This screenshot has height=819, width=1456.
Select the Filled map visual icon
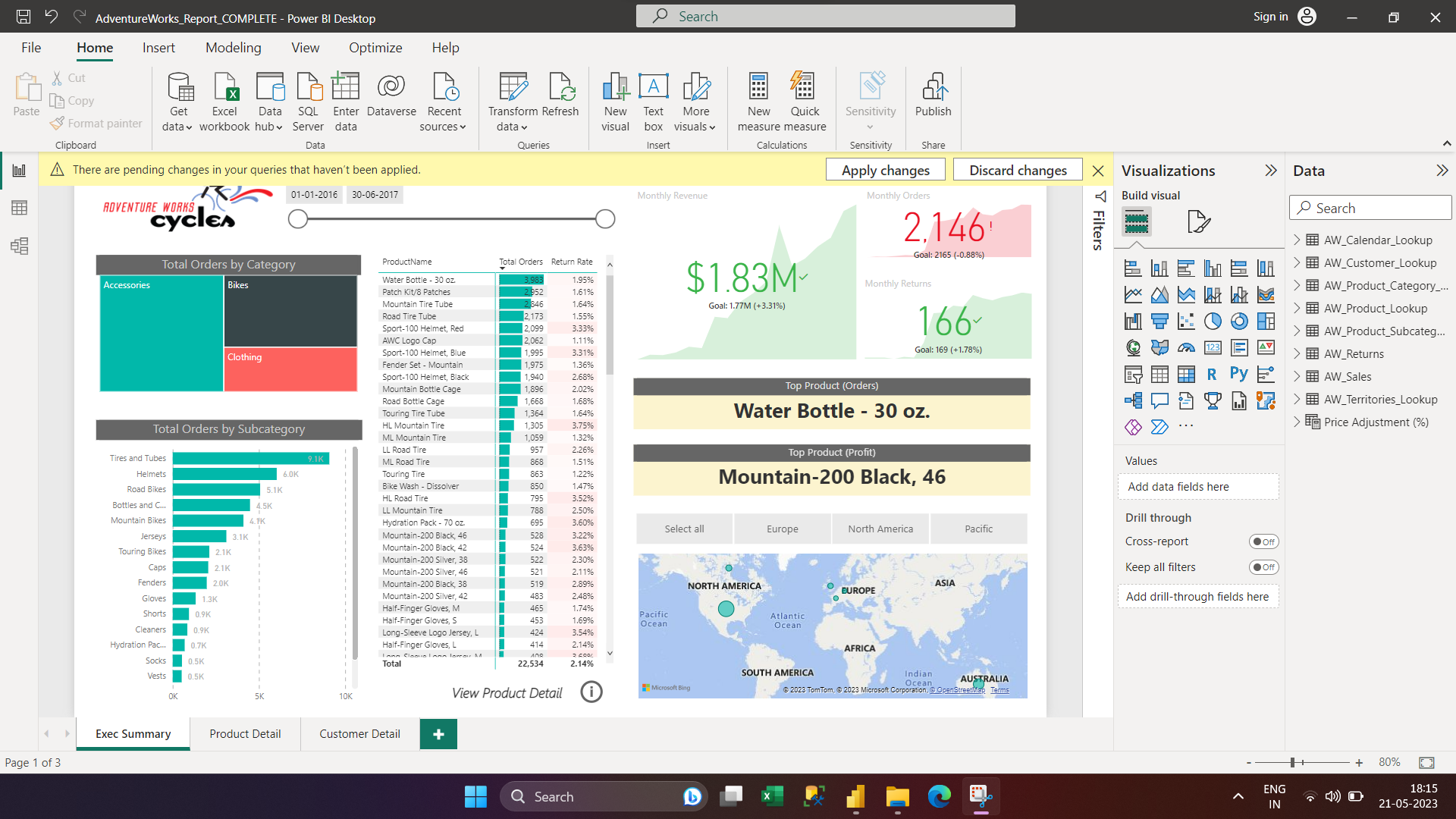coord(1159,348)
